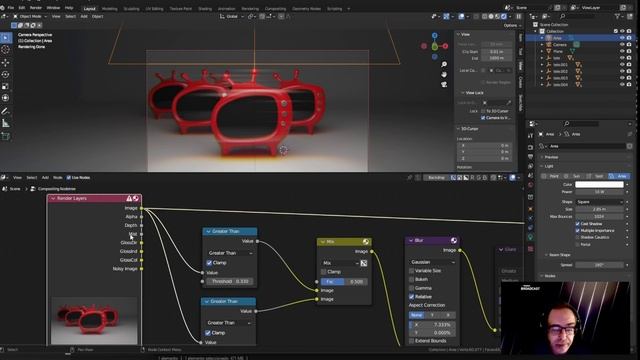Enable Shadow Caustics checkbox
640x360 pixels.
tap(578, 237)
